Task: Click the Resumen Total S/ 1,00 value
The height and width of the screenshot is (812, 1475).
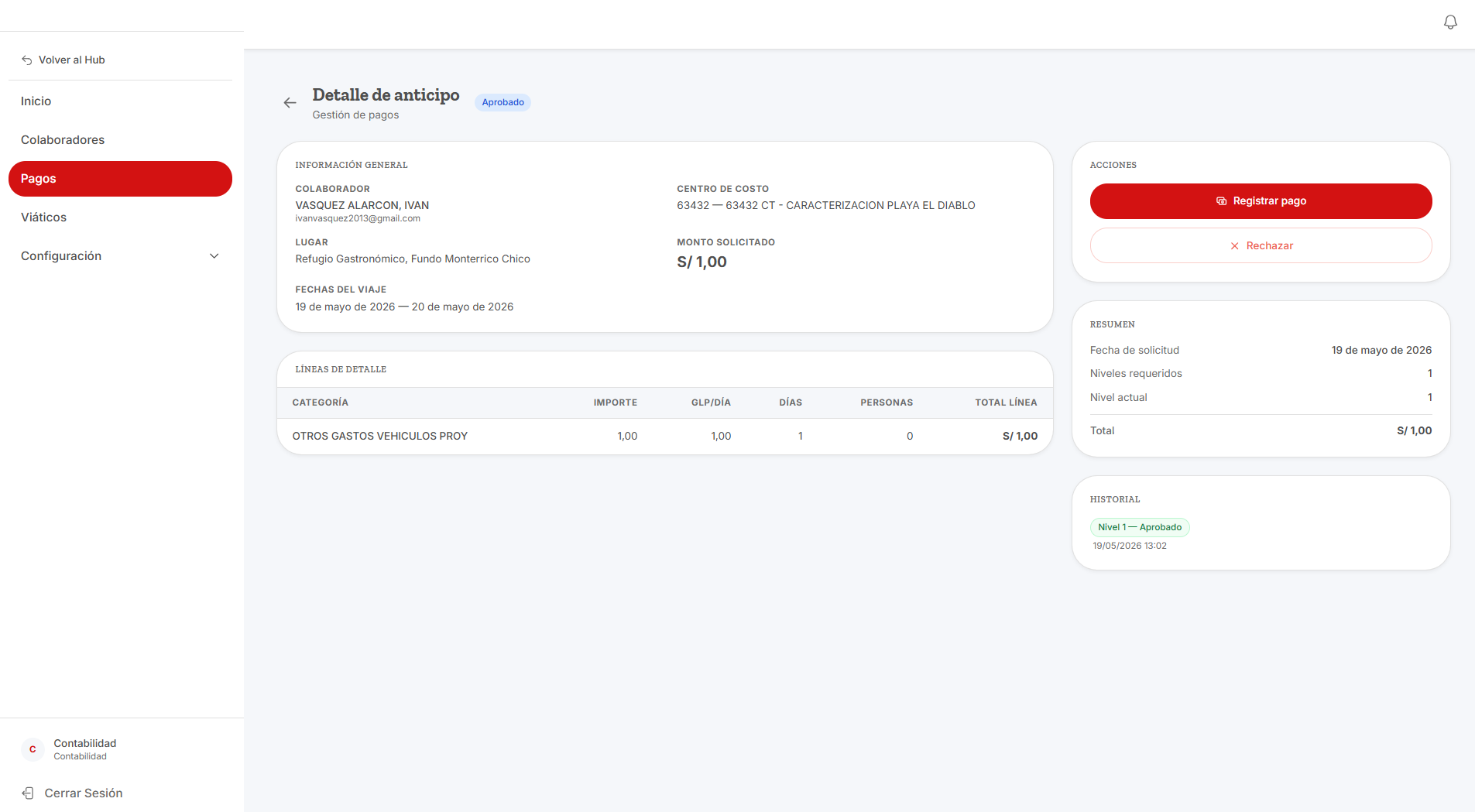Action: pos(1414,430)
